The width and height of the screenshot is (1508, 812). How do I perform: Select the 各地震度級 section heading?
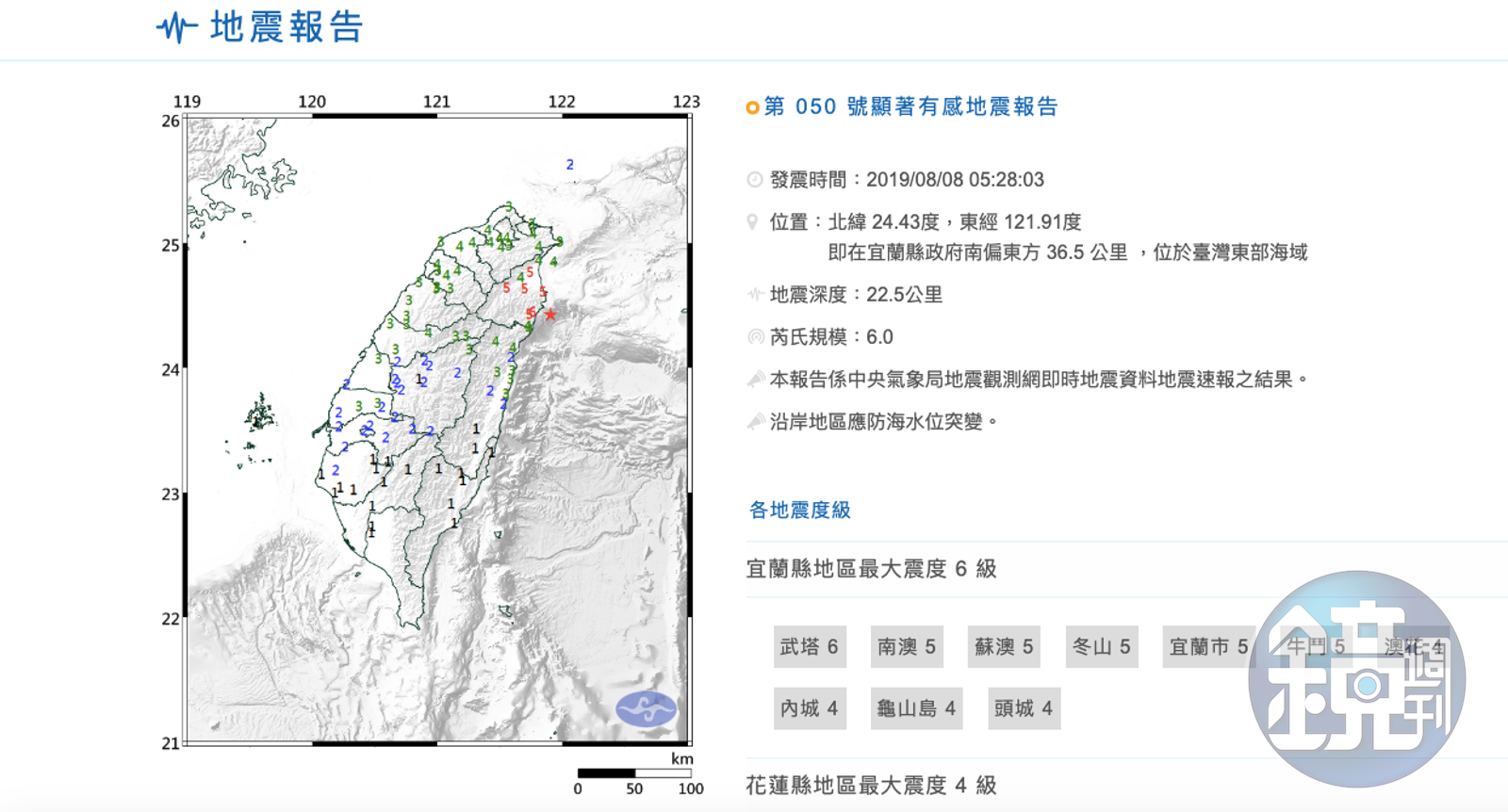[799, 511]
